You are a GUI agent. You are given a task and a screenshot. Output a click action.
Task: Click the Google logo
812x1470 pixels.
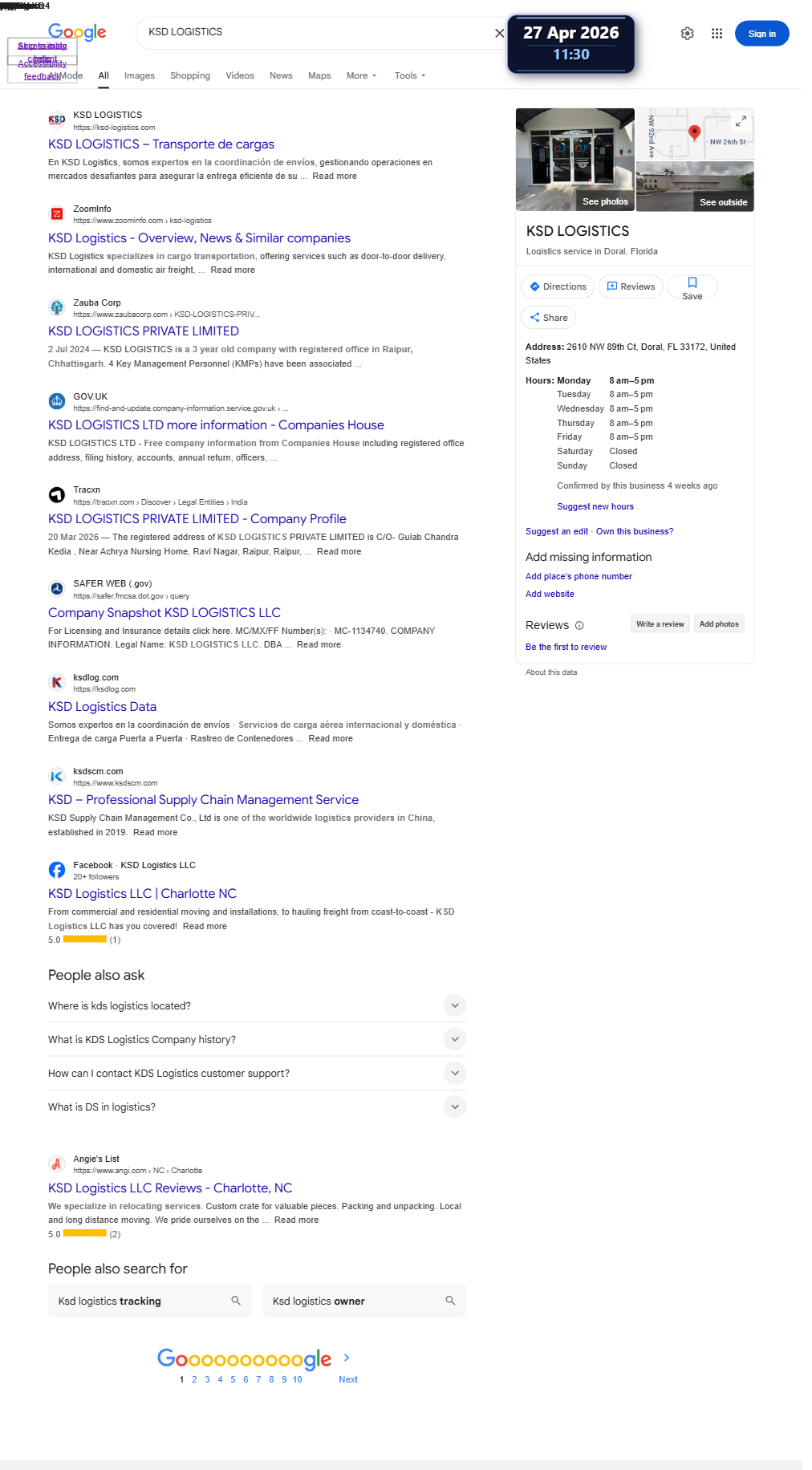77,32
